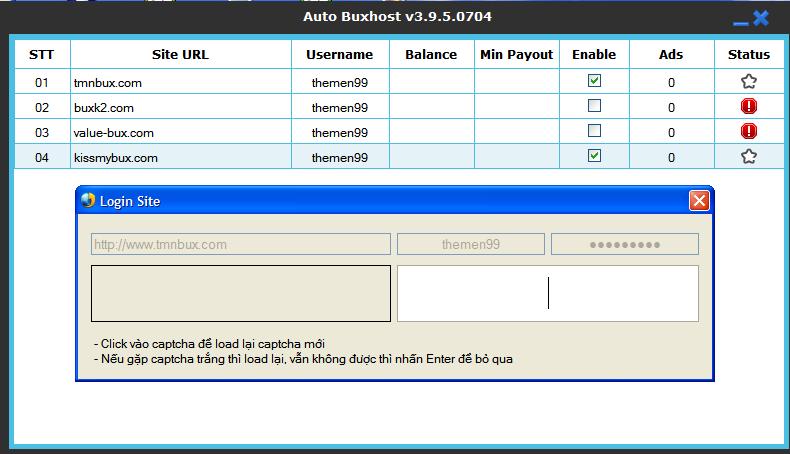Click the empty Balance cell for tmnbux.com

point(431,82)
